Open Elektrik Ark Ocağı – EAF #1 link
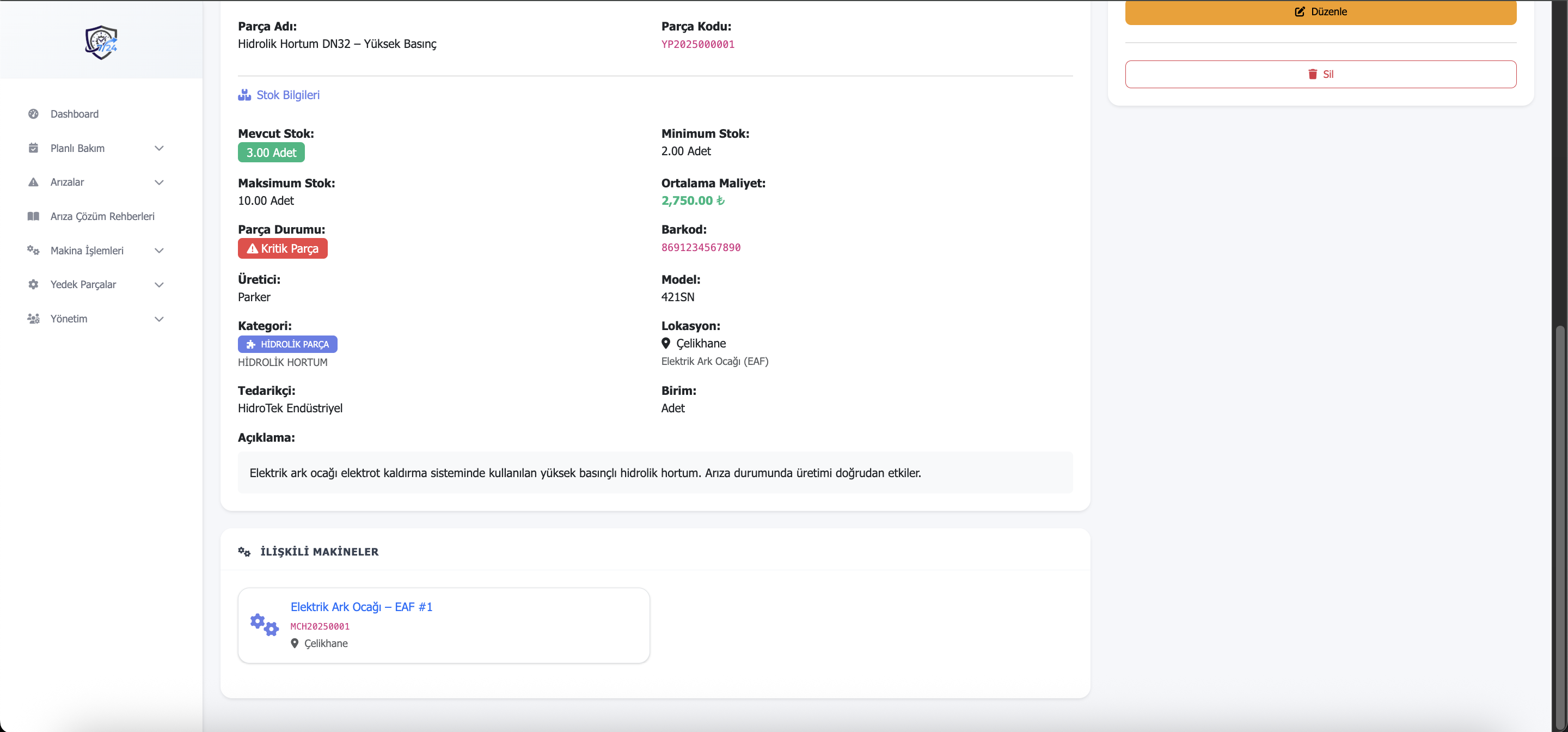The width and height of the screenshot is (1568, 732). click(361, 607)
